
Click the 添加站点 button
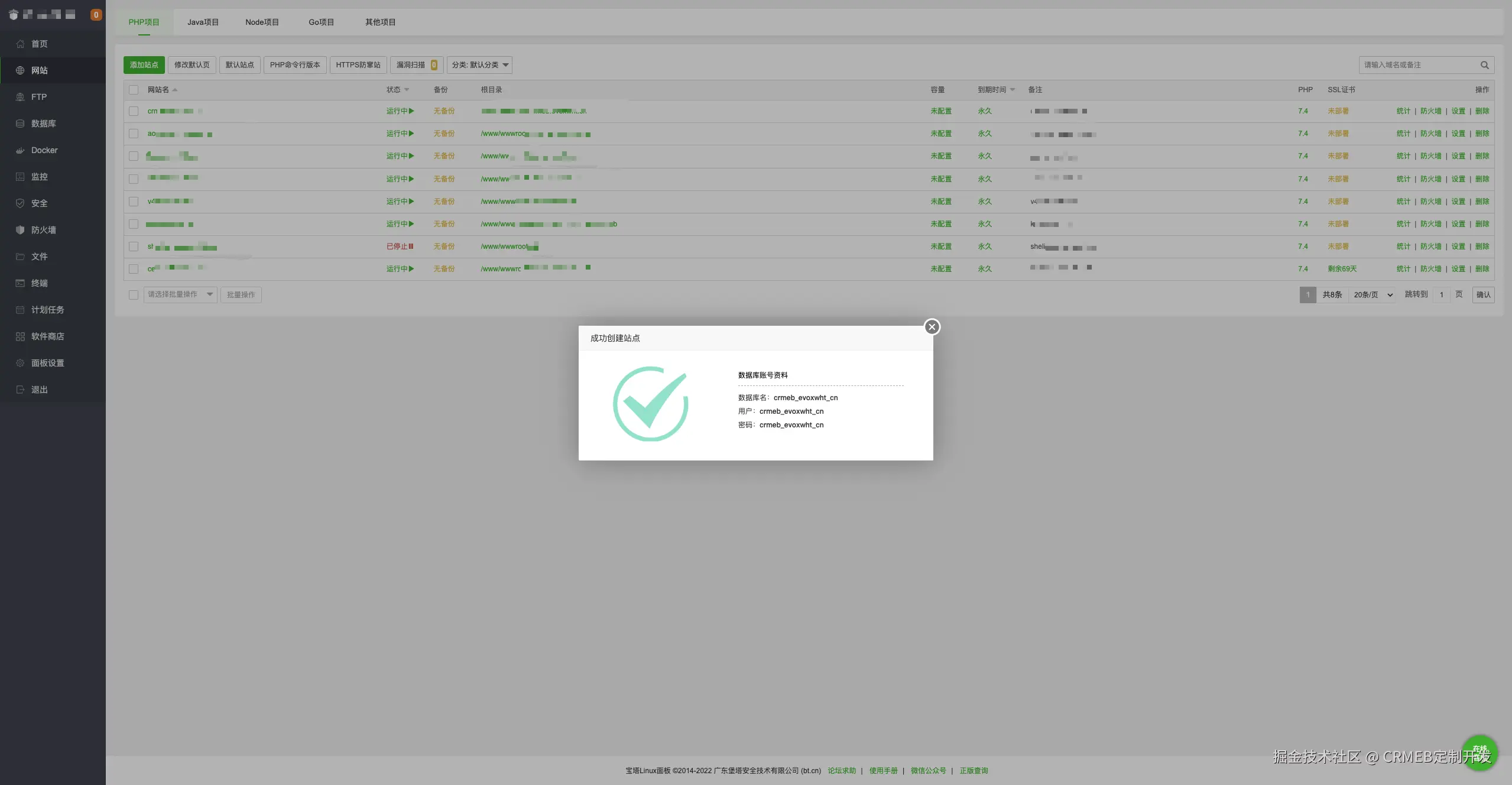144,65
